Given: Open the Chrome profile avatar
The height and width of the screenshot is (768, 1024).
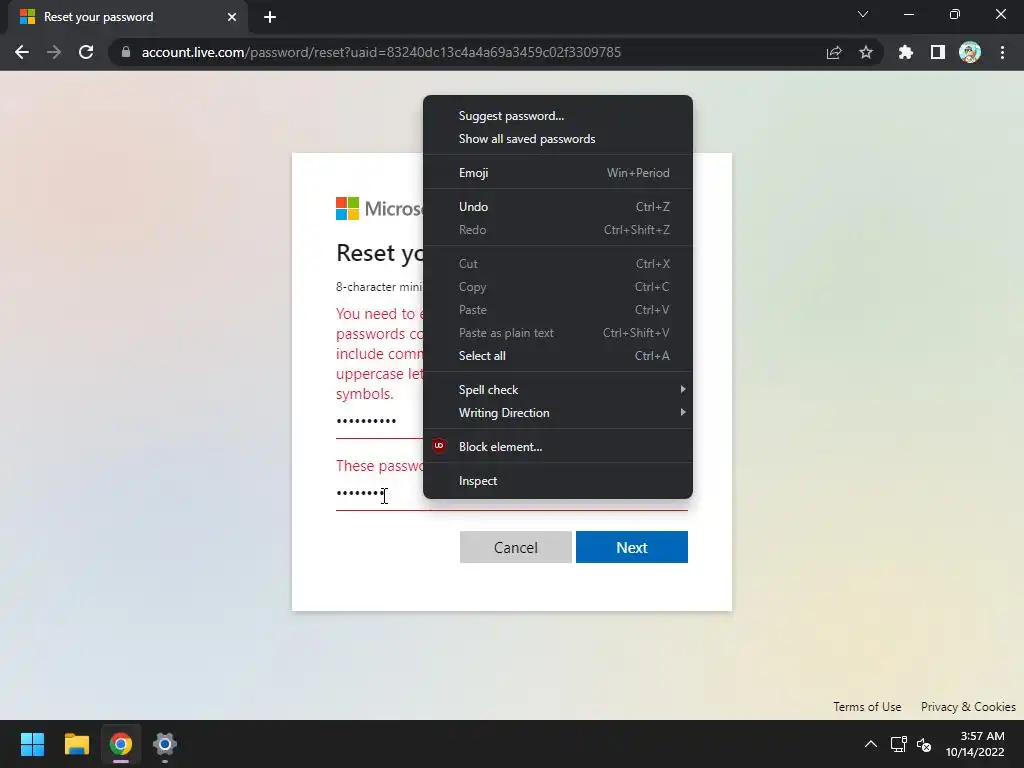Looking at the screenshot, I should pos(970,52).
